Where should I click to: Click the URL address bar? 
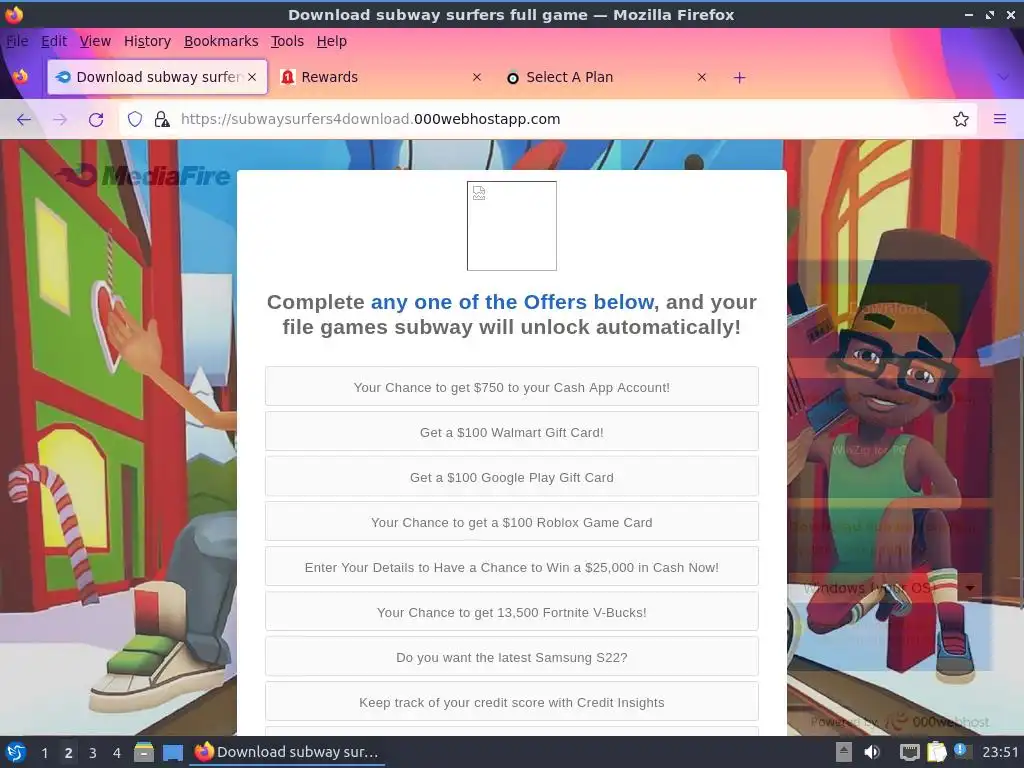pos(549,119)
